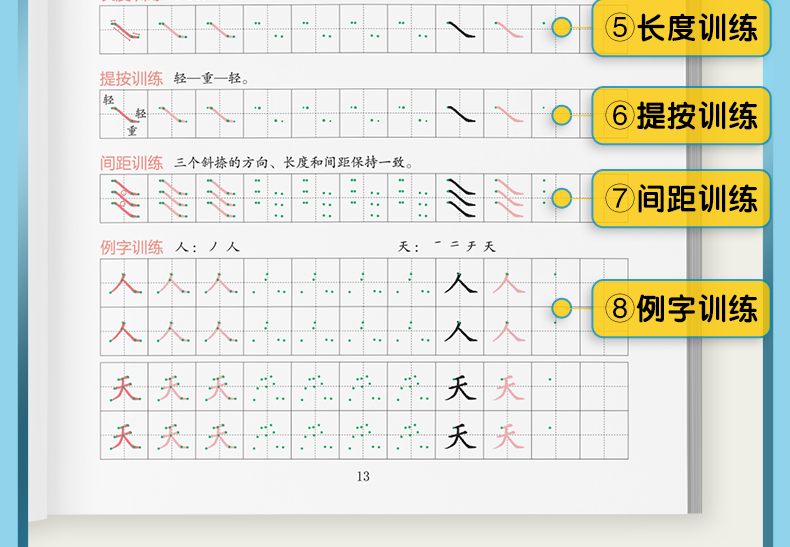Image resolution: width=790 pixels, height=547 pixels.
Task: Click the 三个斜捺 spacing instruction sentence
Action: click(293, 162)
